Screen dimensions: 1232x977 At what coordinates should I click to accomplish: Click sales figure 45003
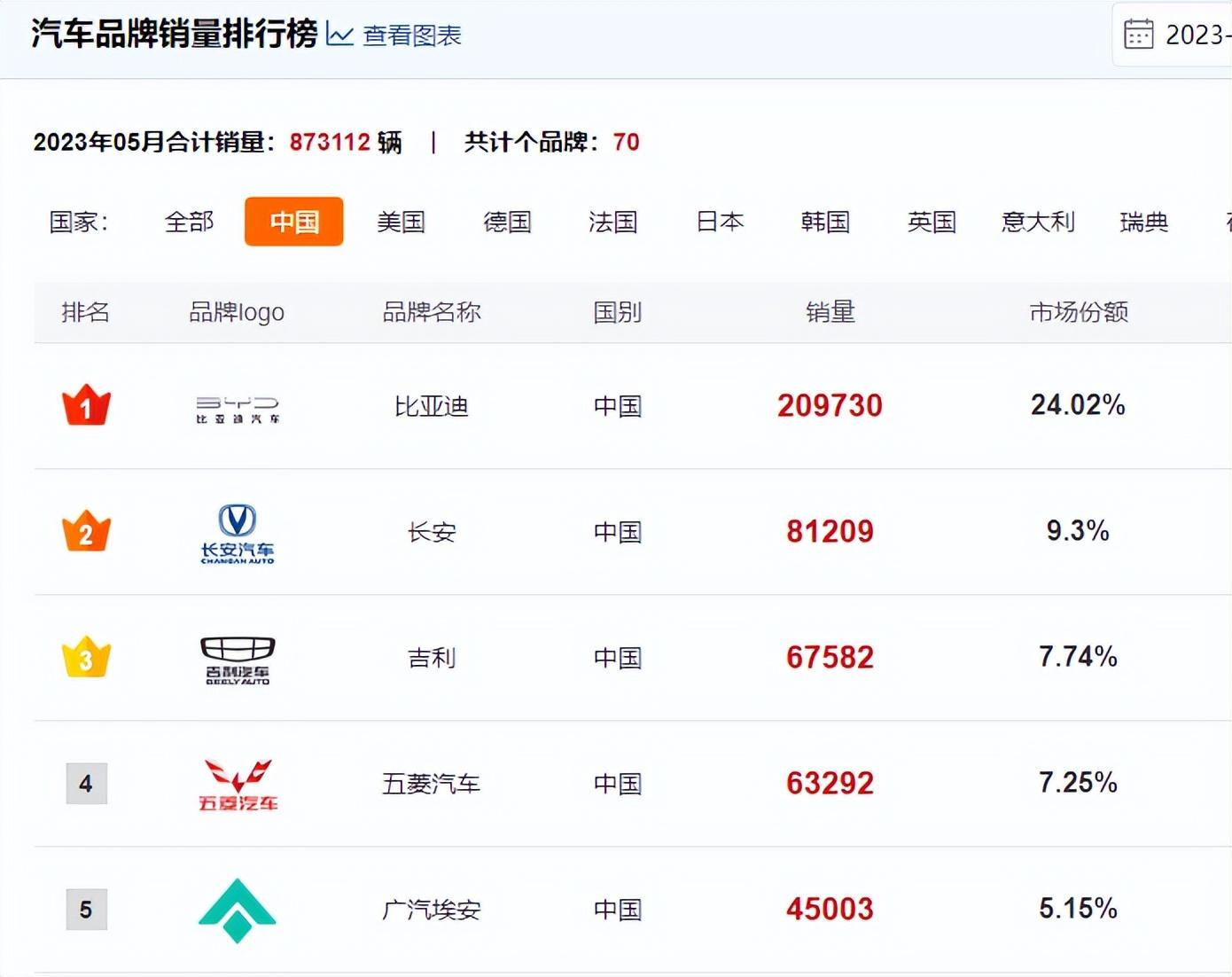[830, 910]
